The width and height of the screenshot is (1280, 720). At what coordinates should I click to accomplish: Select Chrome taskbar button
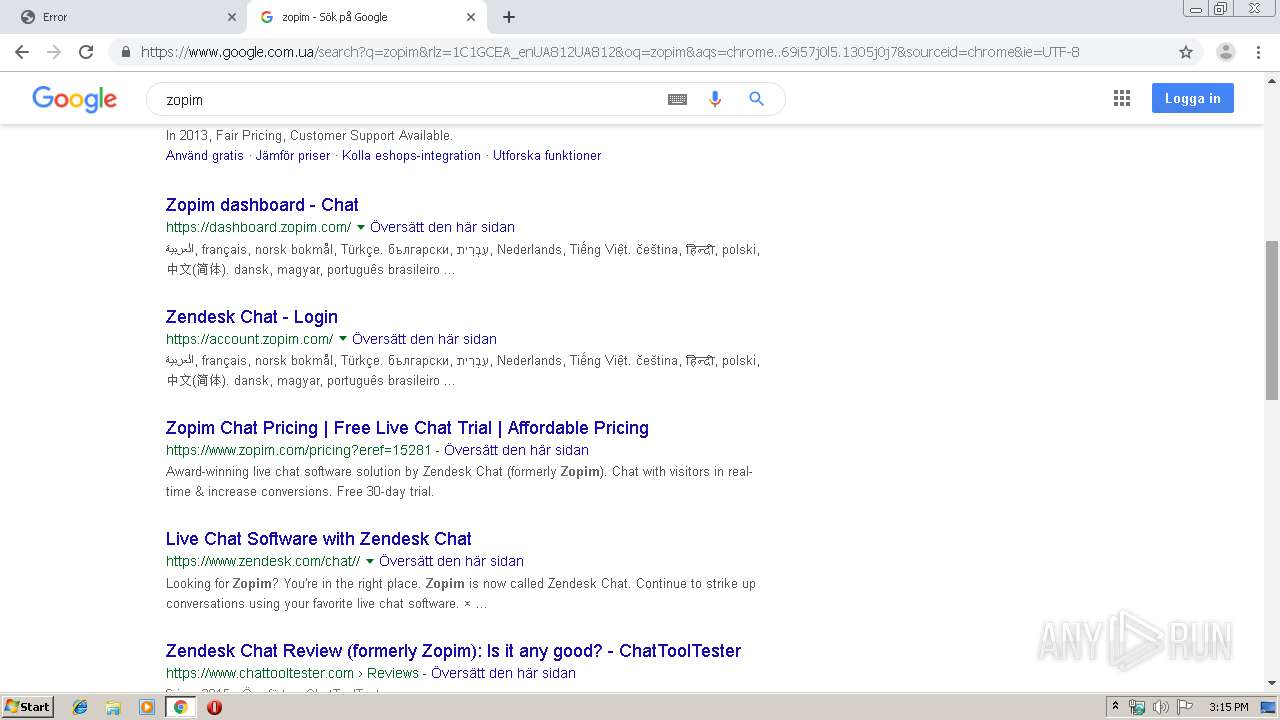[181, 707]
